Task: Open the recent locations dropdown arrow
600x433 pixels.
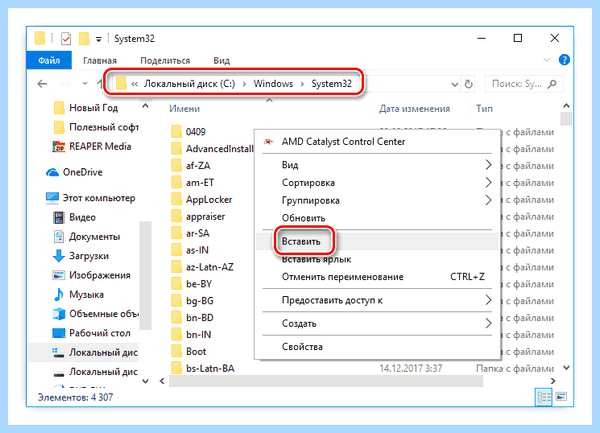Action: coord(85,83)
